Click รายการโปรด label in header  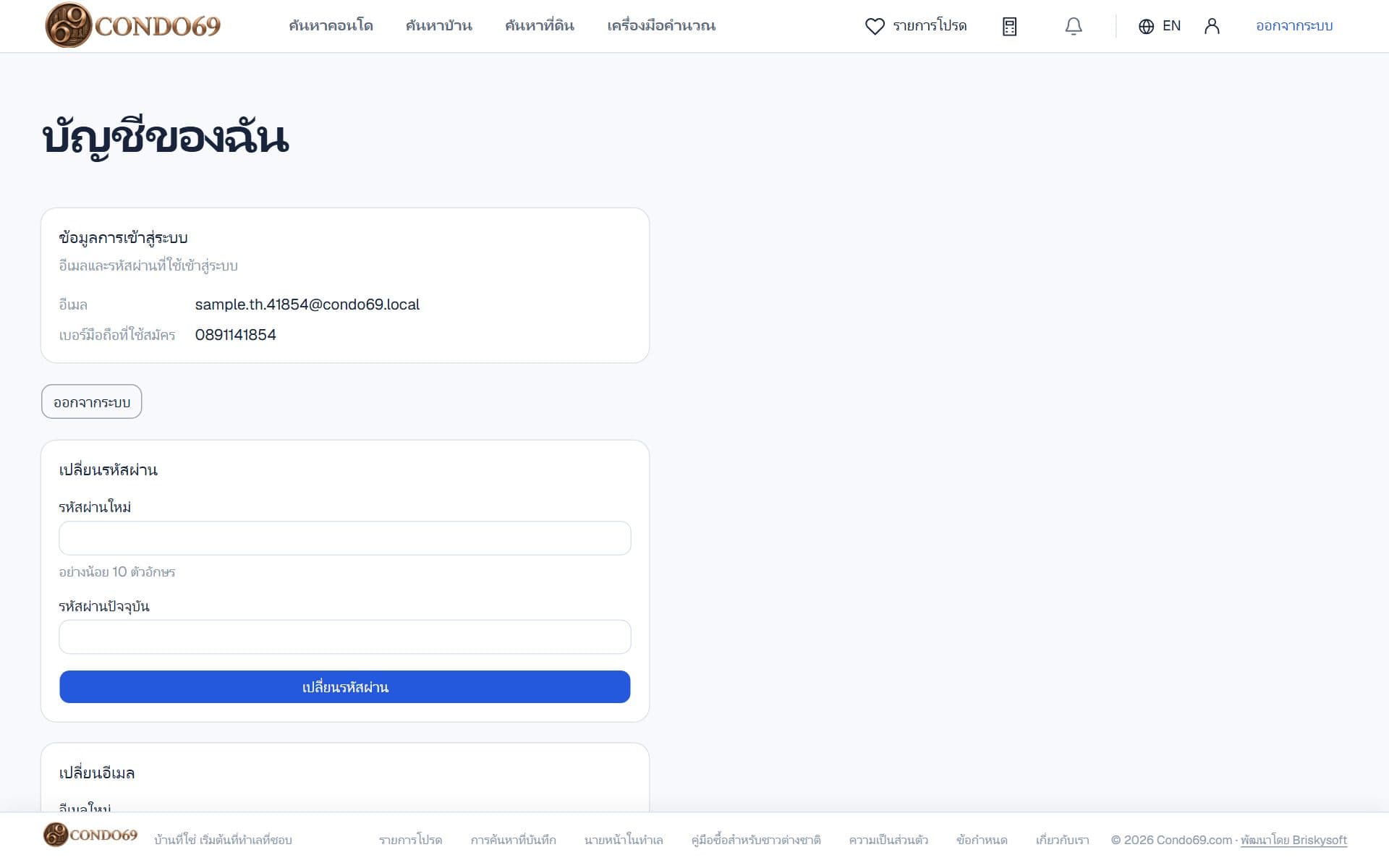tap(930, 25)
